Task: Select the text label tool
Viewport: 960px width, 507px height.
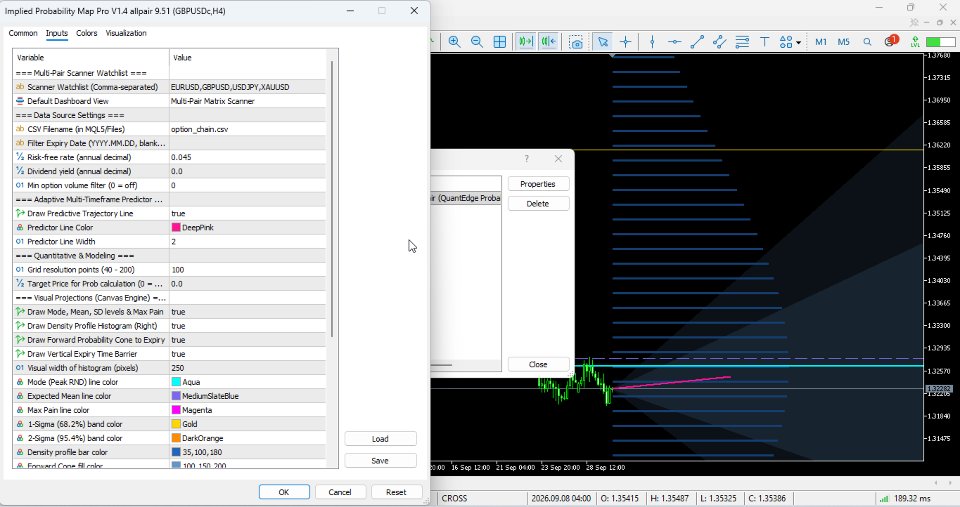Action: click(x=764, y=42)
